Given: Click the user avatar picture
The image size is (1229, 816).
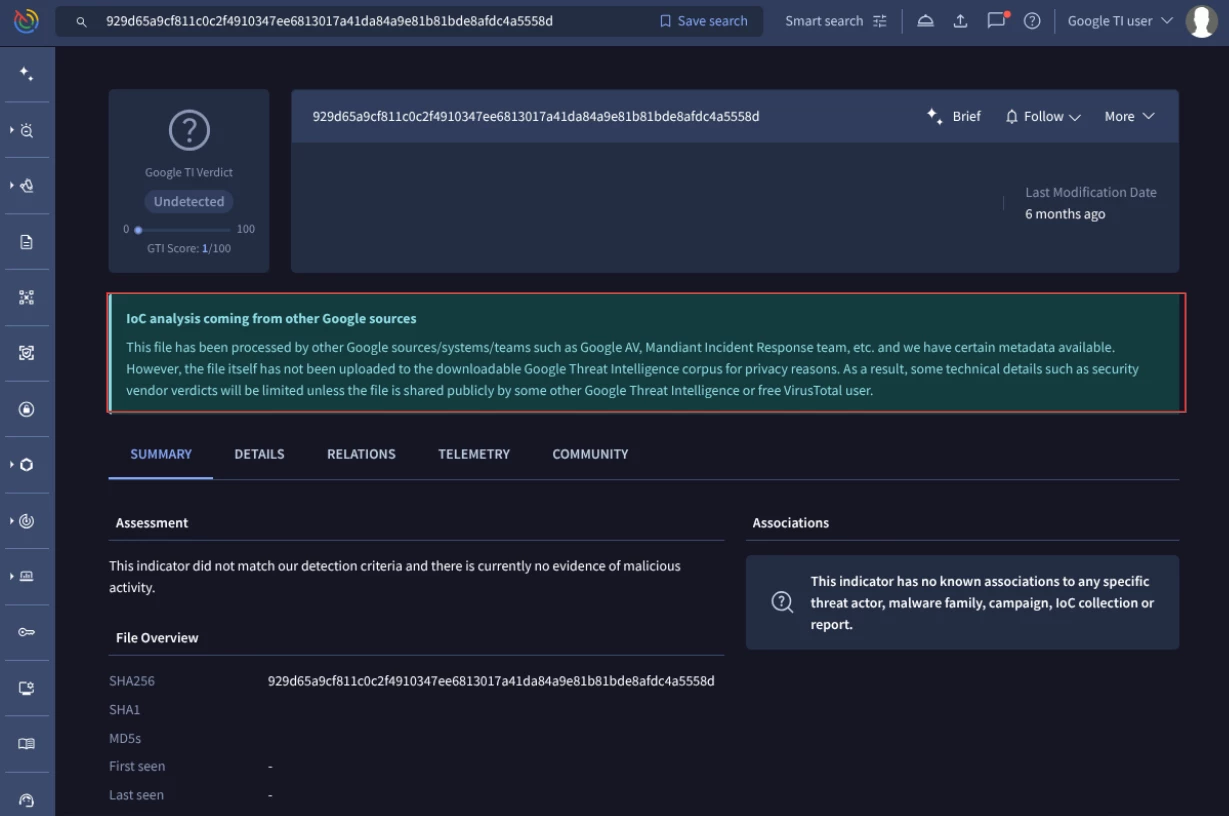Looking at the screenshot, I should pos(1201,21).
